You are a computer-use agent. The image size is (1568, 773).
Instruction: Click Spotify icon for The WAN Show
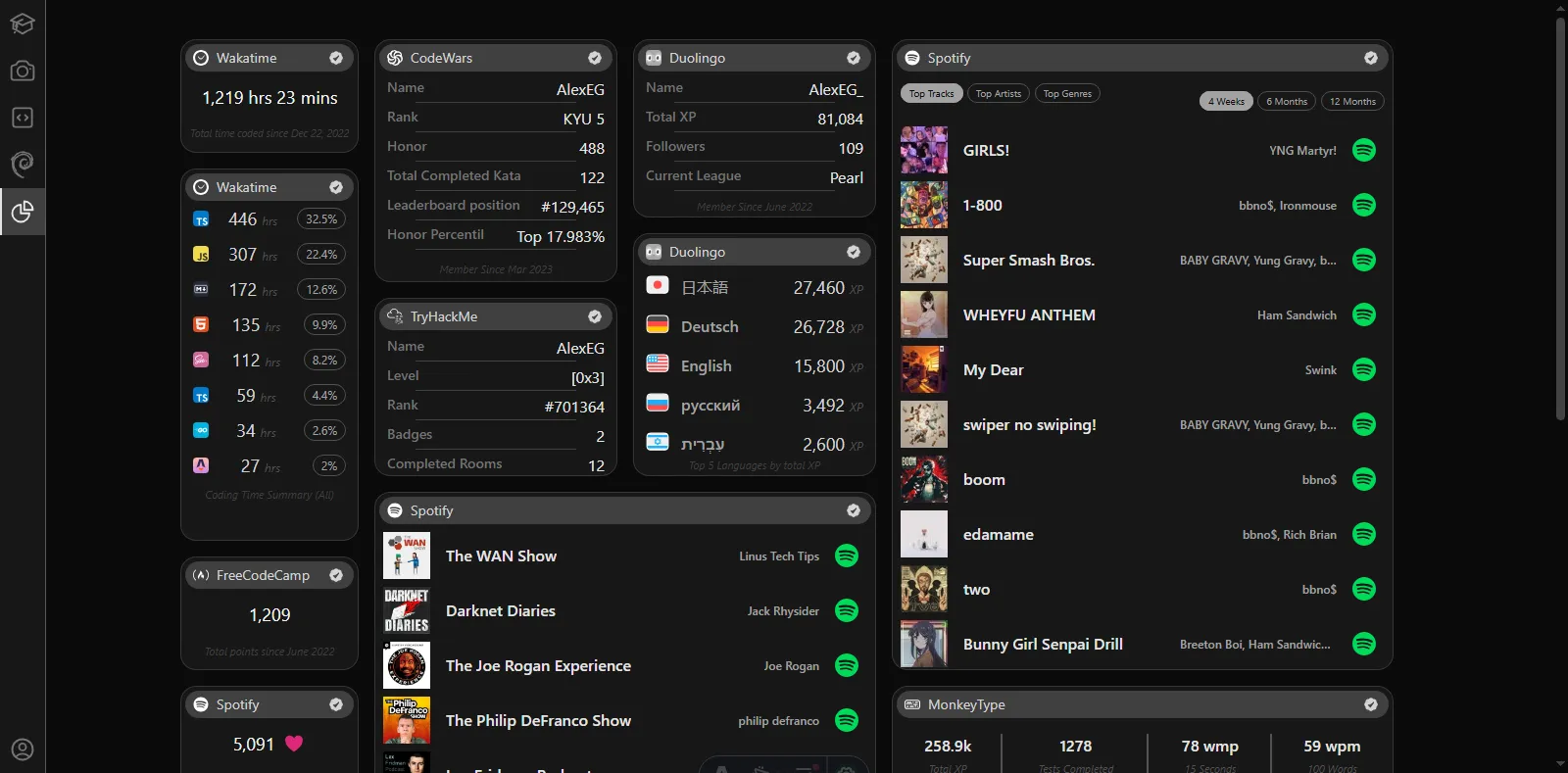[x=847, y=556]
